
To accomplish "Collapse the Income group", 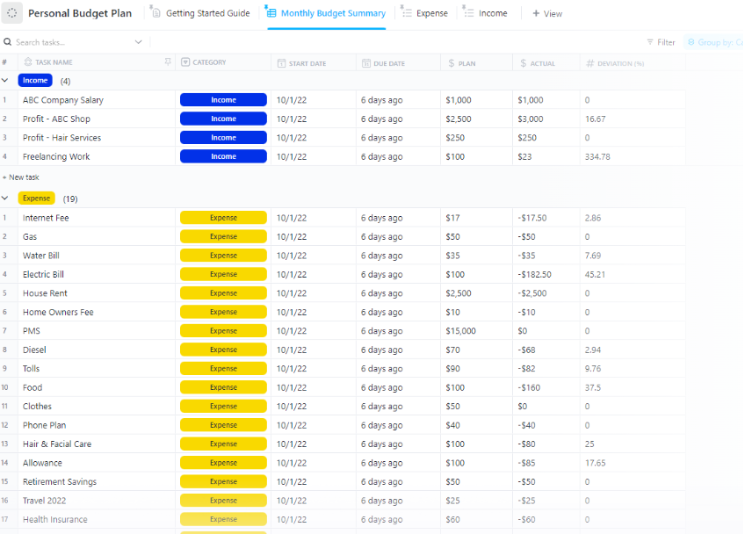I will click(6, 81).
